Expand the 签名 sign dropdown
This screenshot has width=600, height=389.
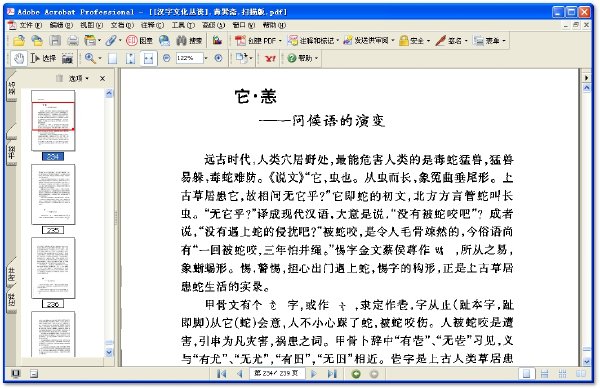pyautogui.click(x=466, y=40)
